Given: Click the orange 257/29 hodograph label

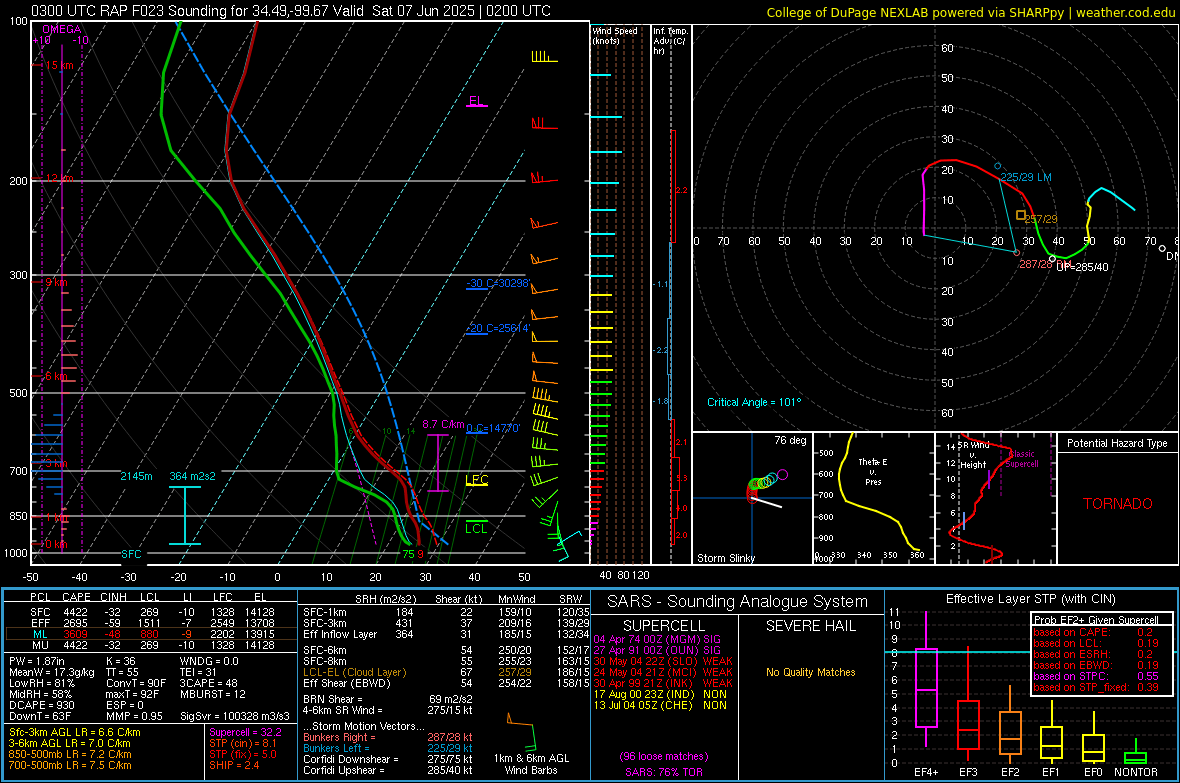Looking at the screenshot, I should (1041, 219).
